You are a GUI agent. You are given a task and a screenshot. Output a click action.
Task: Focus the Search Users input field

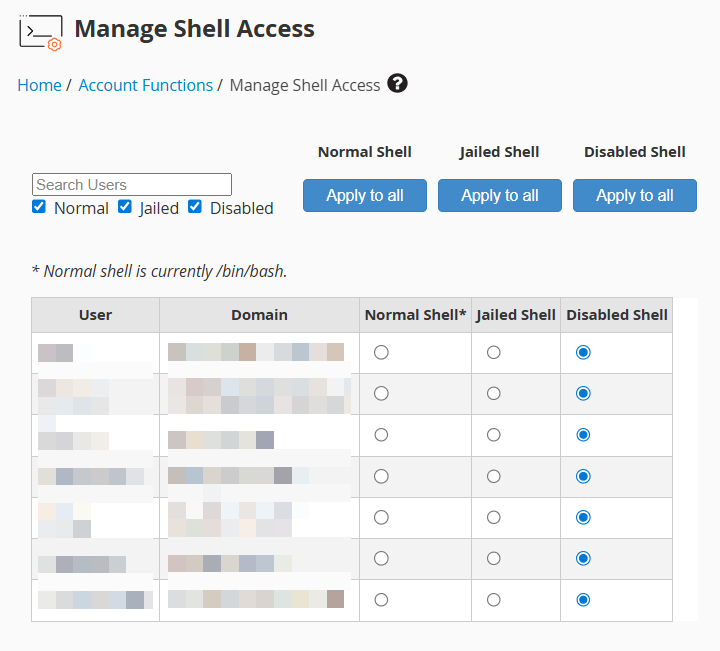pos(132,185)
